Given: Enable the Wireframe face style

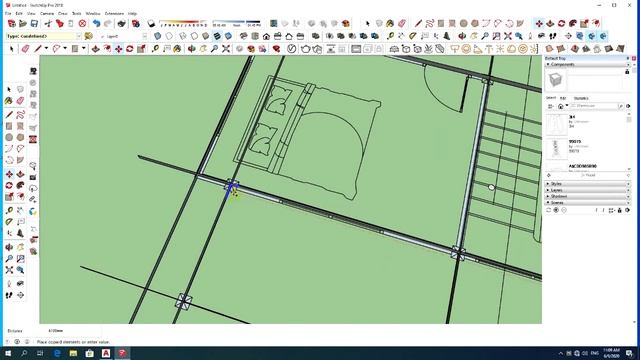Looking at the screenshot, I should coord(183,36).
